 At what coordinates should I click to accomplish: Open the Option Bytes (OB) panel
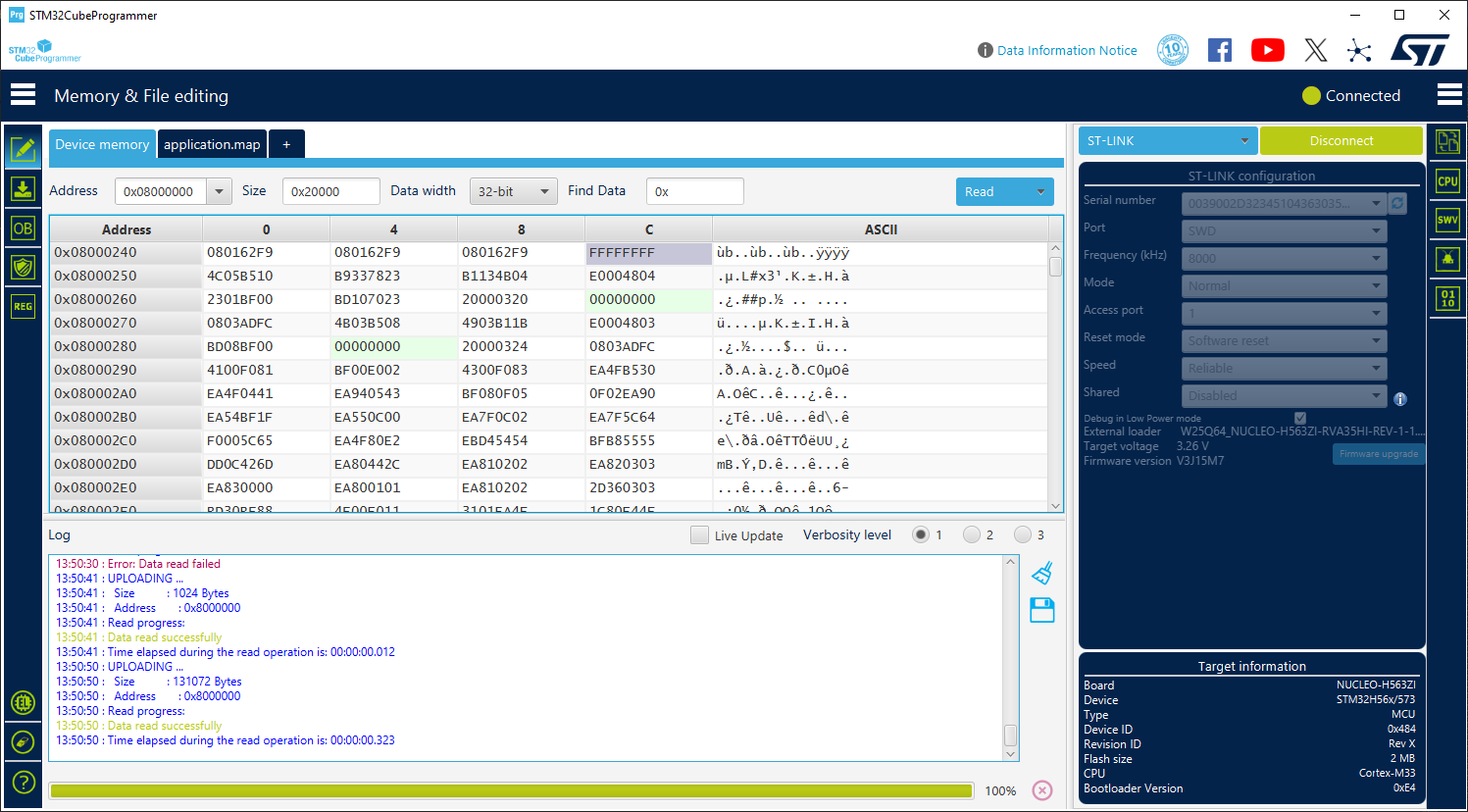click(x=22, y=228)
